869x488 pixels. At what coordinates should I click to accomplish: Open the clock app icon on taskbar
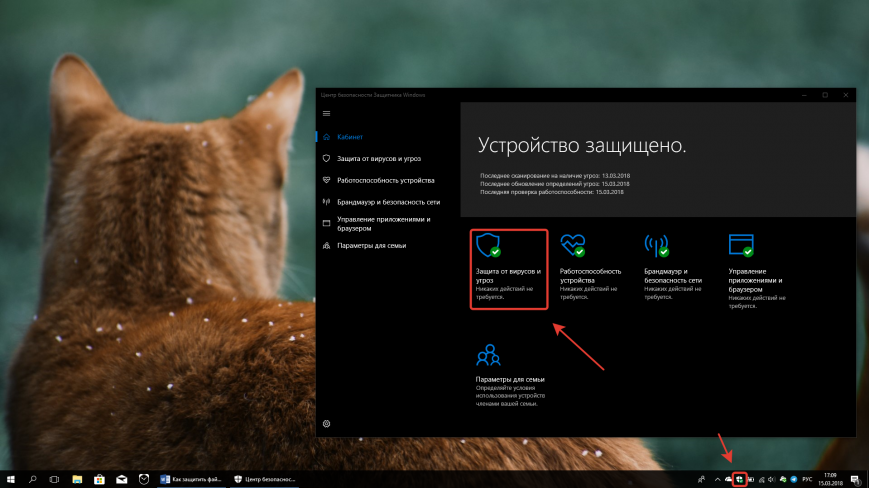[144, 479]
